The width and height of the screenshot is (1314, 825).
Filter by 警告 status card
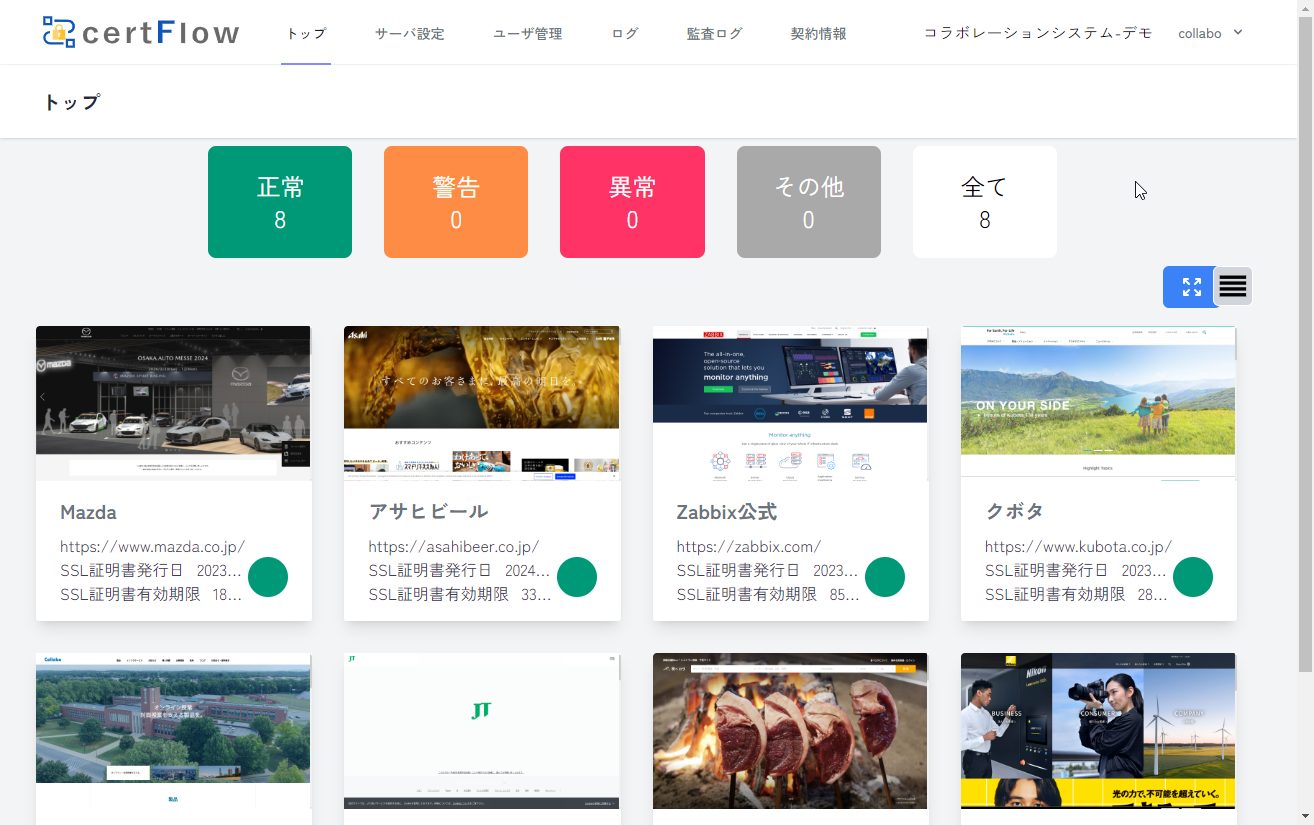456,202
